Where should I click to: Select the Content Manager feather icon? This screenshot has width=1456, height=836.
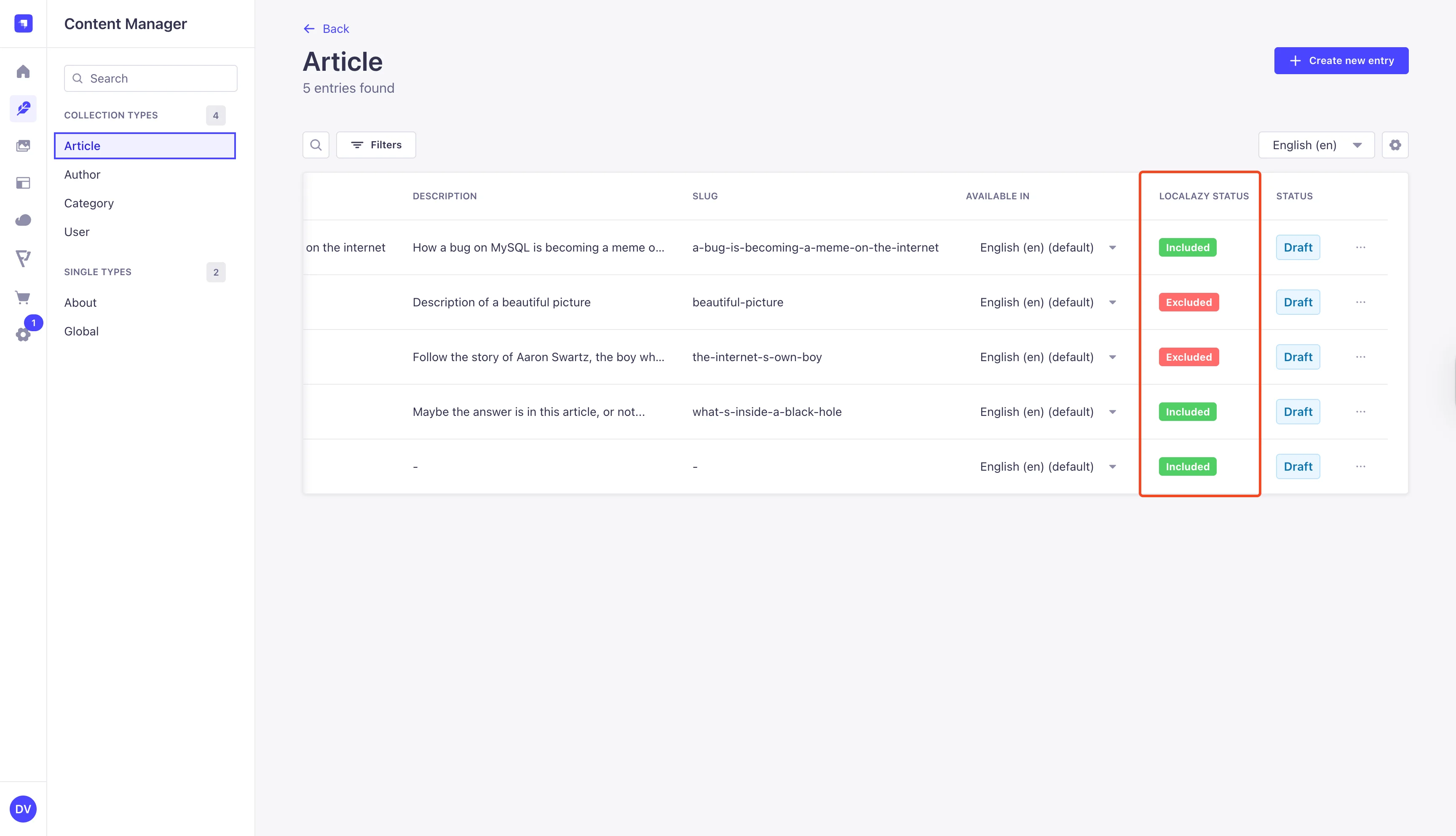coord(23,109)
